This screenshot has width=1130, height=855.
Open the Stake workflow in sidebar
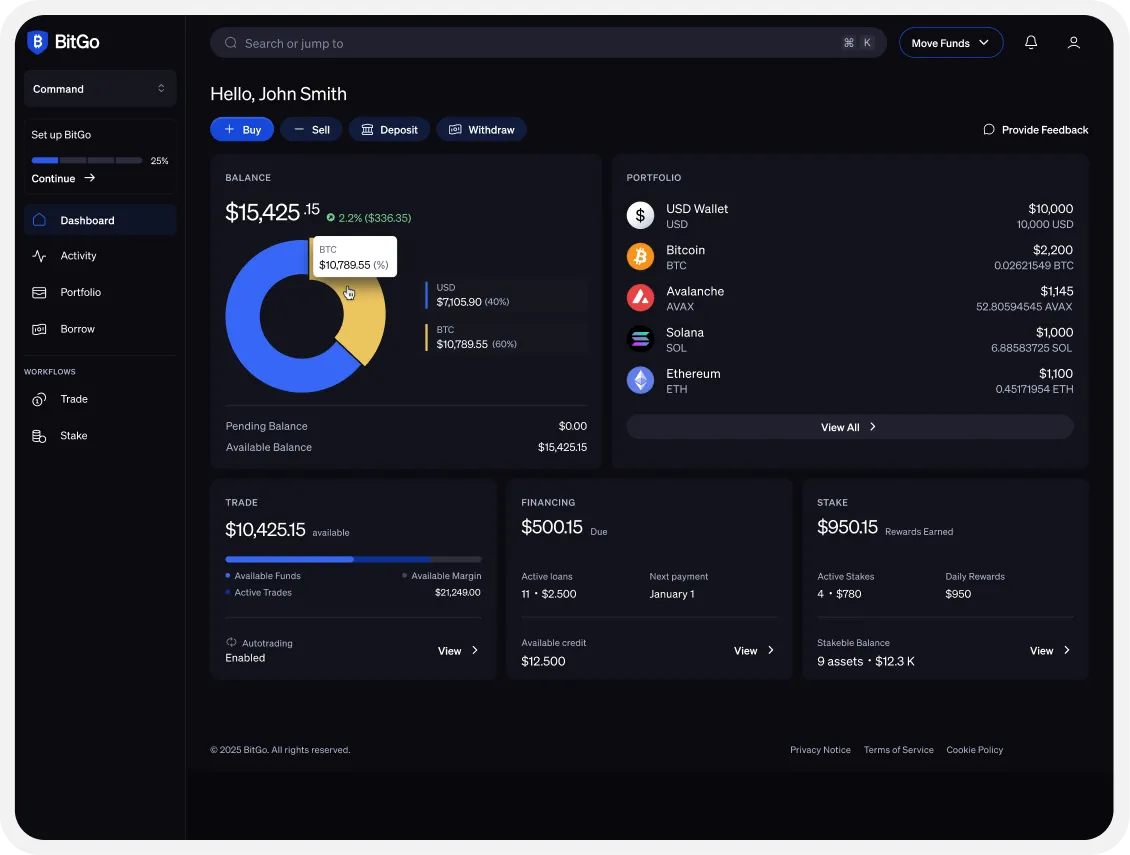click(73, 436)
